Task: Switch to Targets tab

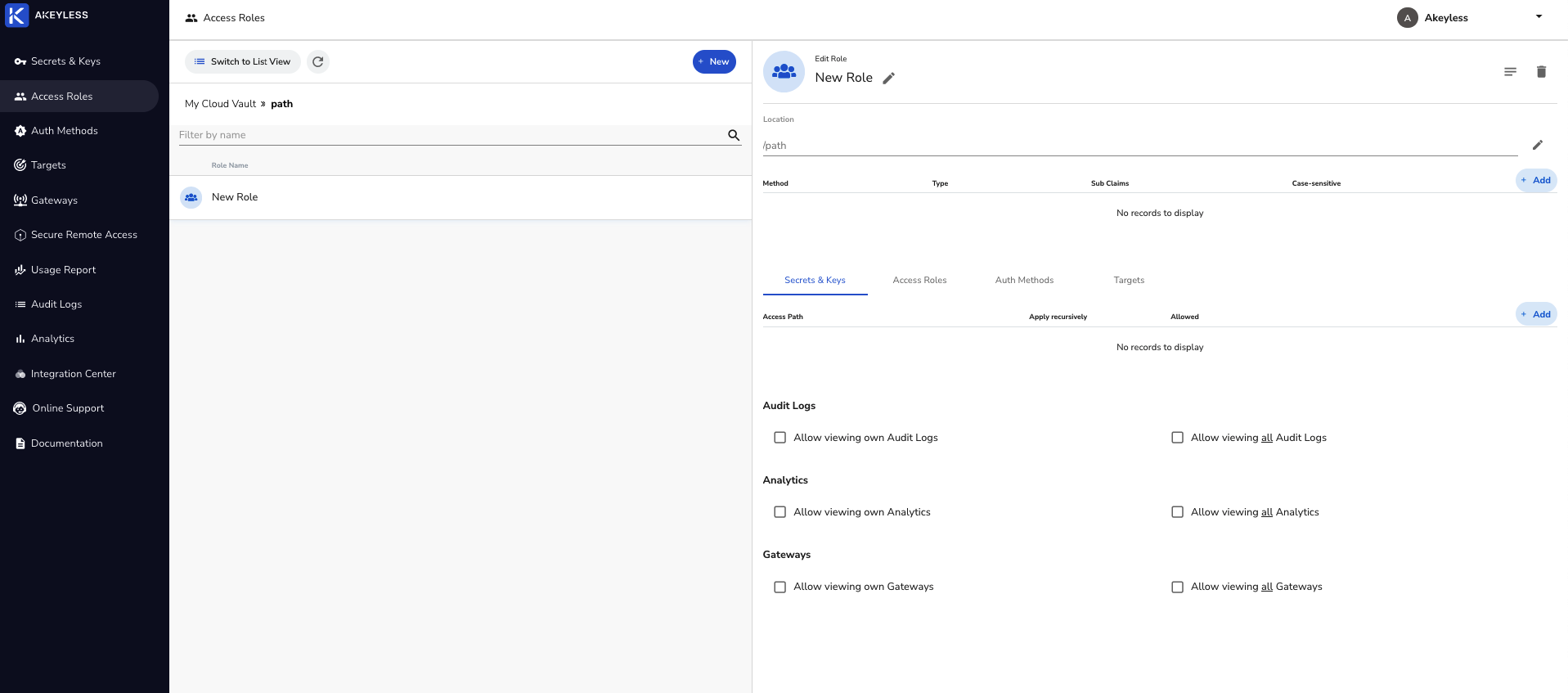Action: pyautogui.click(x=1129, y=280)
